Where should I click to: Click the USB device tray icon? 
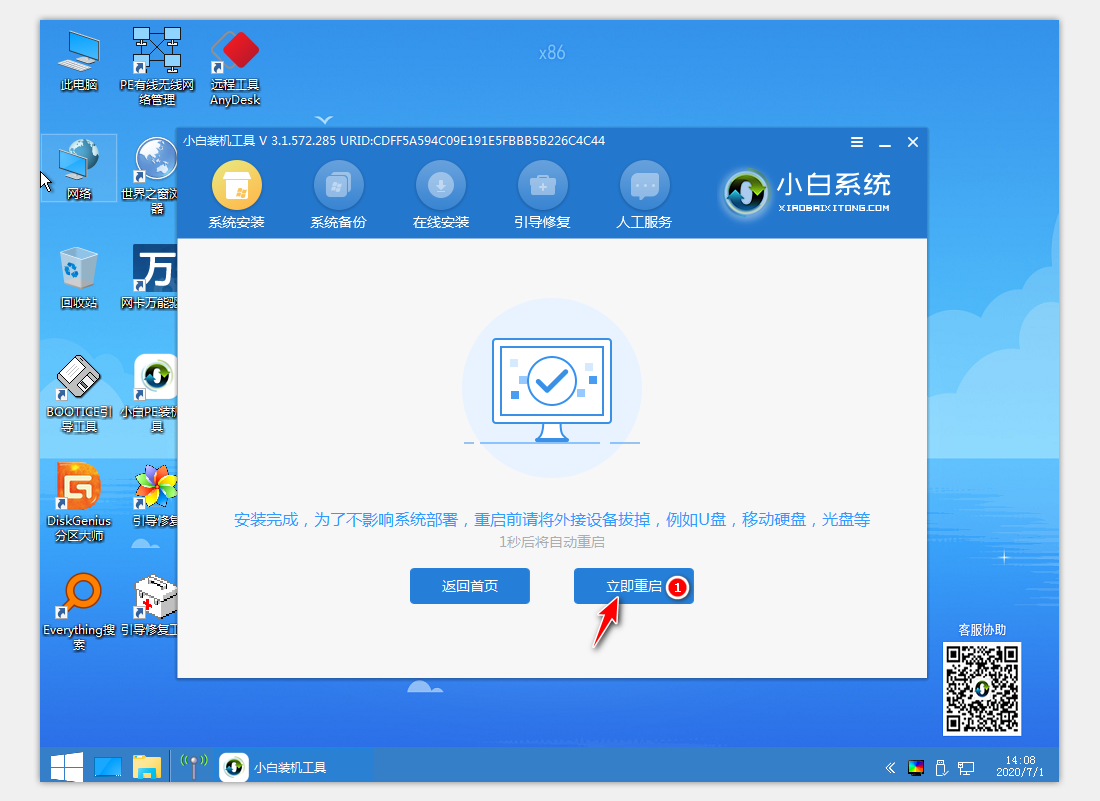pos(941,768)
